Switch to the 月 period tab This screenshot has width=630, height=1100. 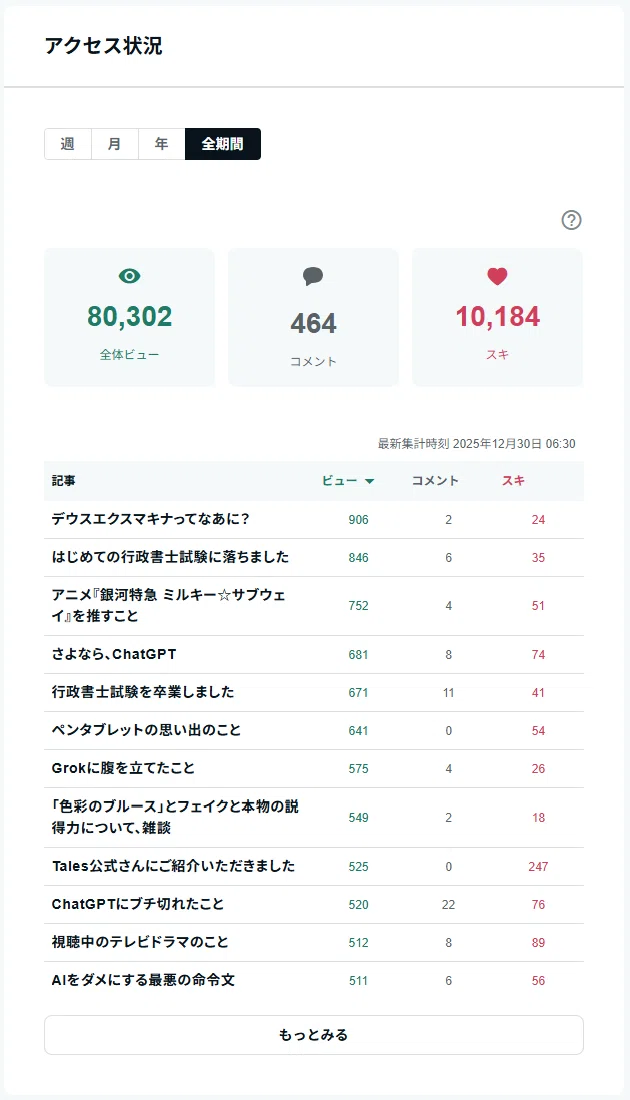pos(114,144)
